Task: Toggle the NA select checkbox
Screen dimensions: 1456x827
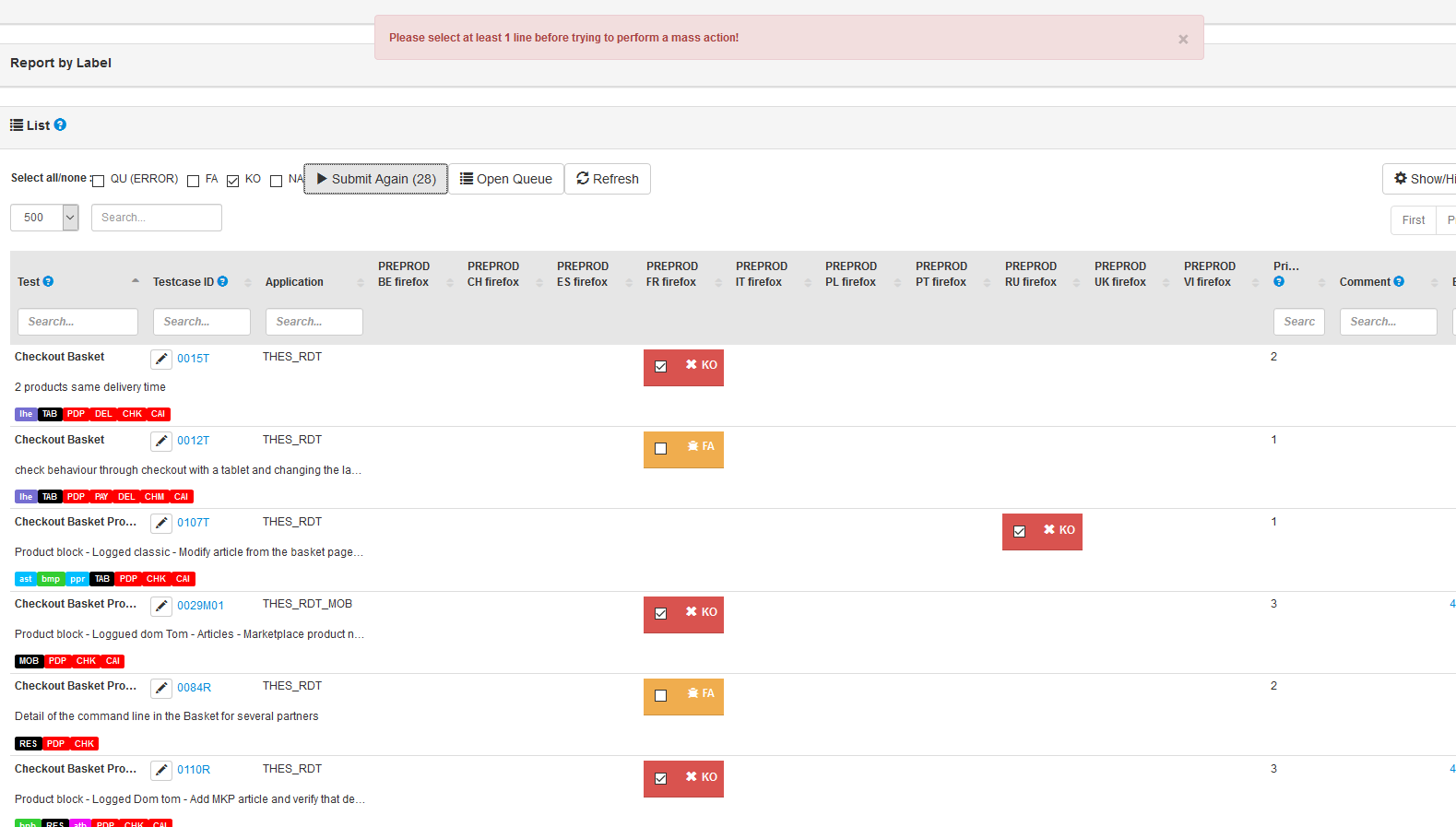Action: click(276, 181)
